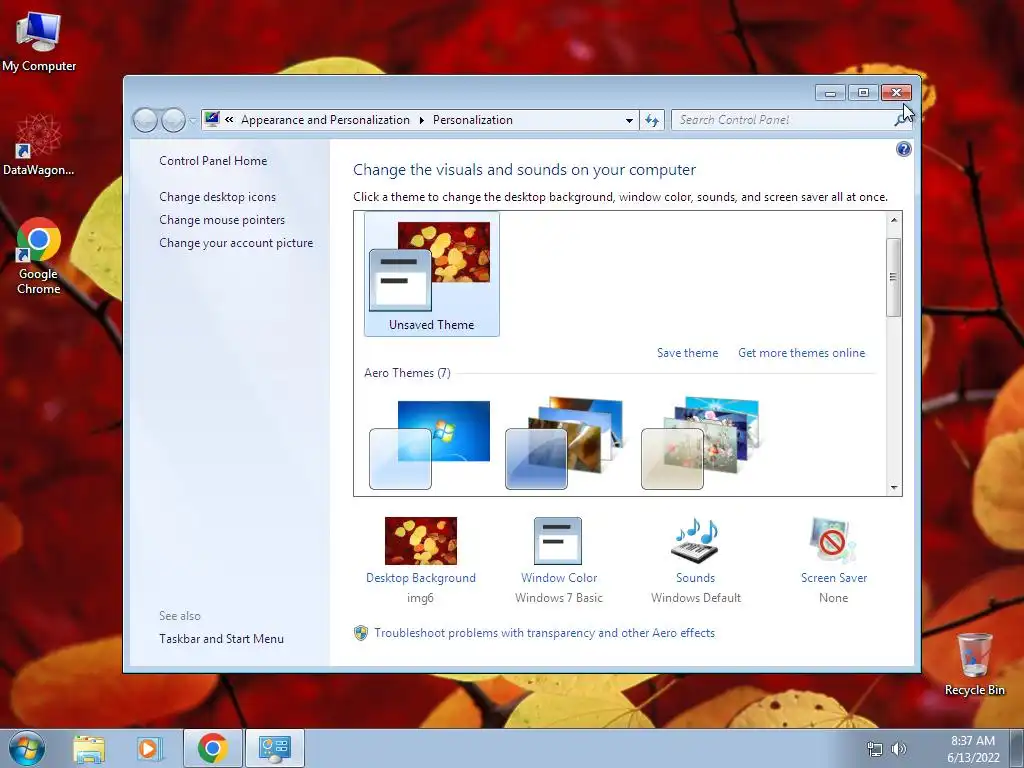Open the My Computer desktop icon

(39, 40)
